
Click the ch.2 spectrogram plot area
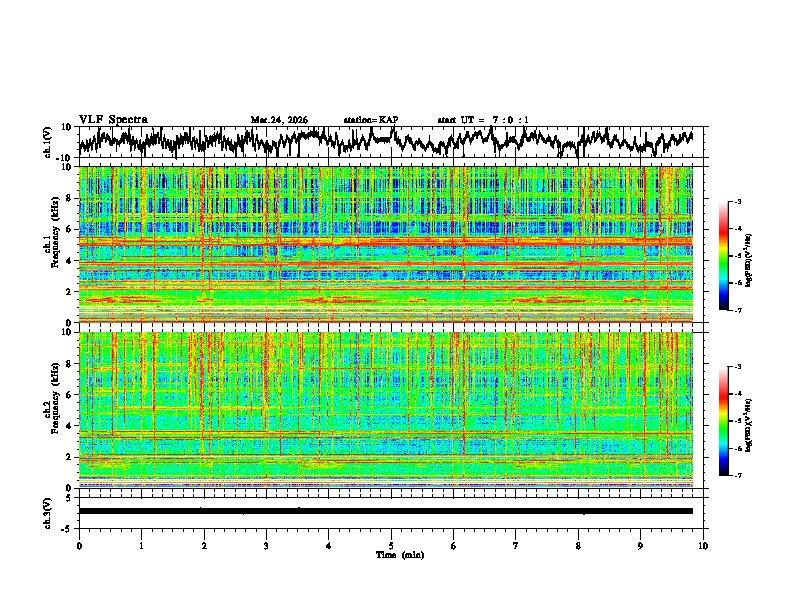(x=386, y=410)
